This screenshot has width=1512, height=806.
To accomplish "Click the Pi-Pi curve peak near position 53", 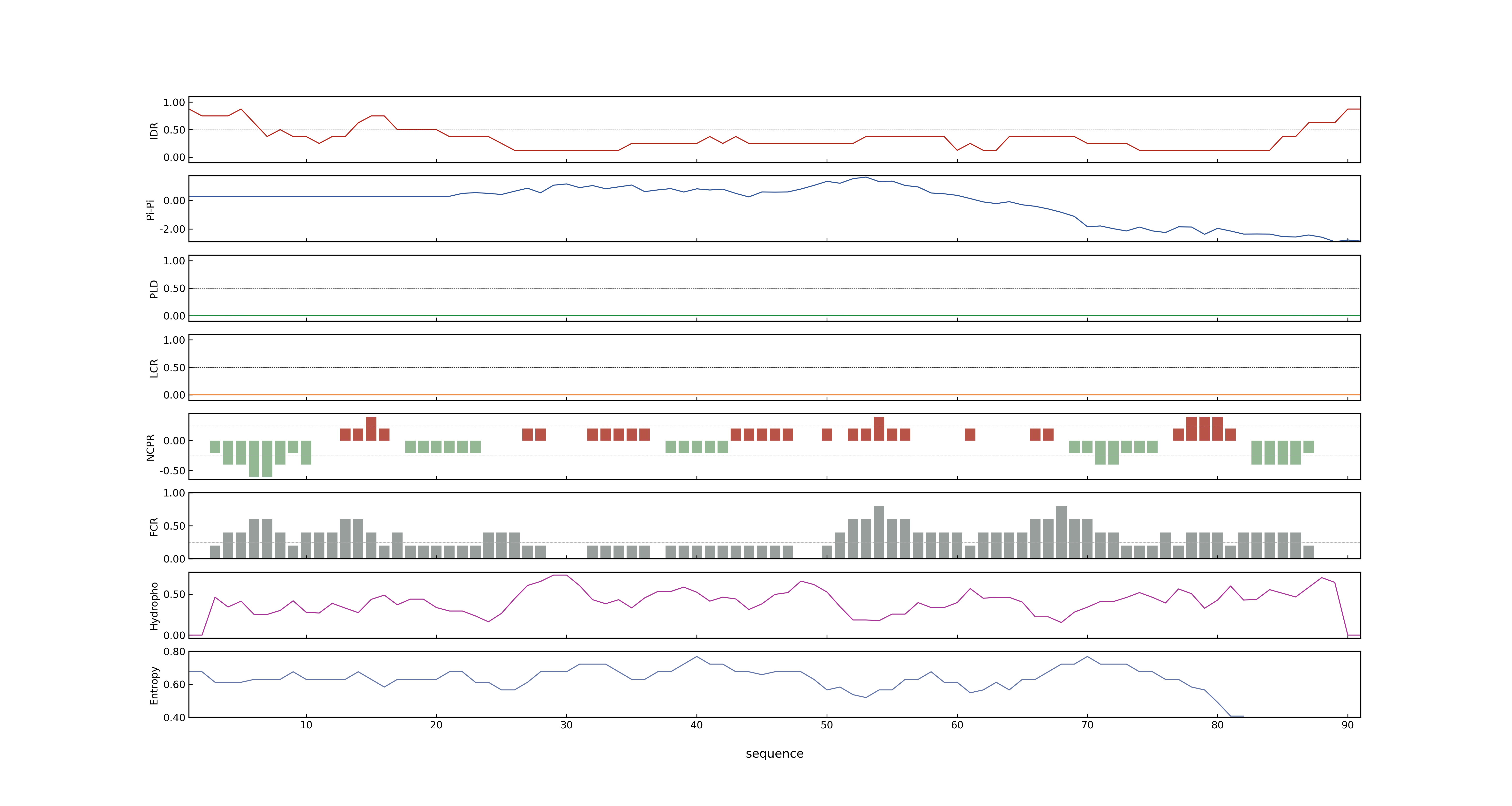I will (866, 177).
